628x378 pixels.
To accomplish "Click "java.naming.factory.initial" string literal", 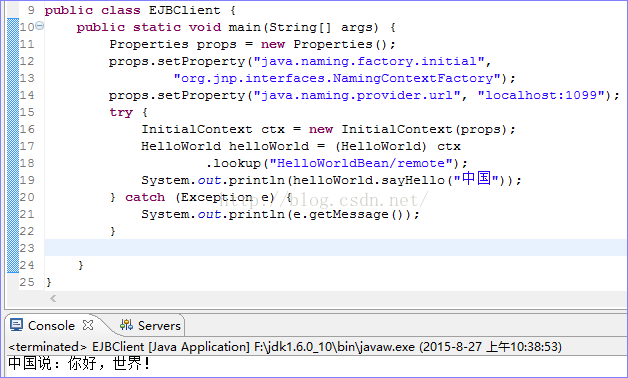I will [x=369, y=61].
